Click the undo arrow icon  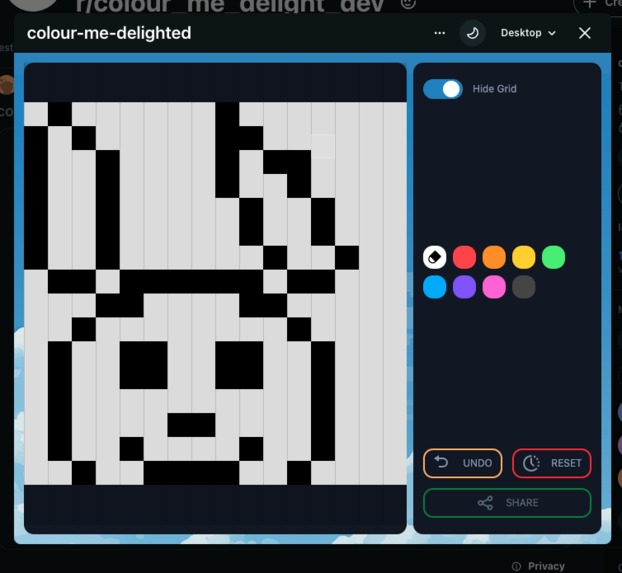441,462
